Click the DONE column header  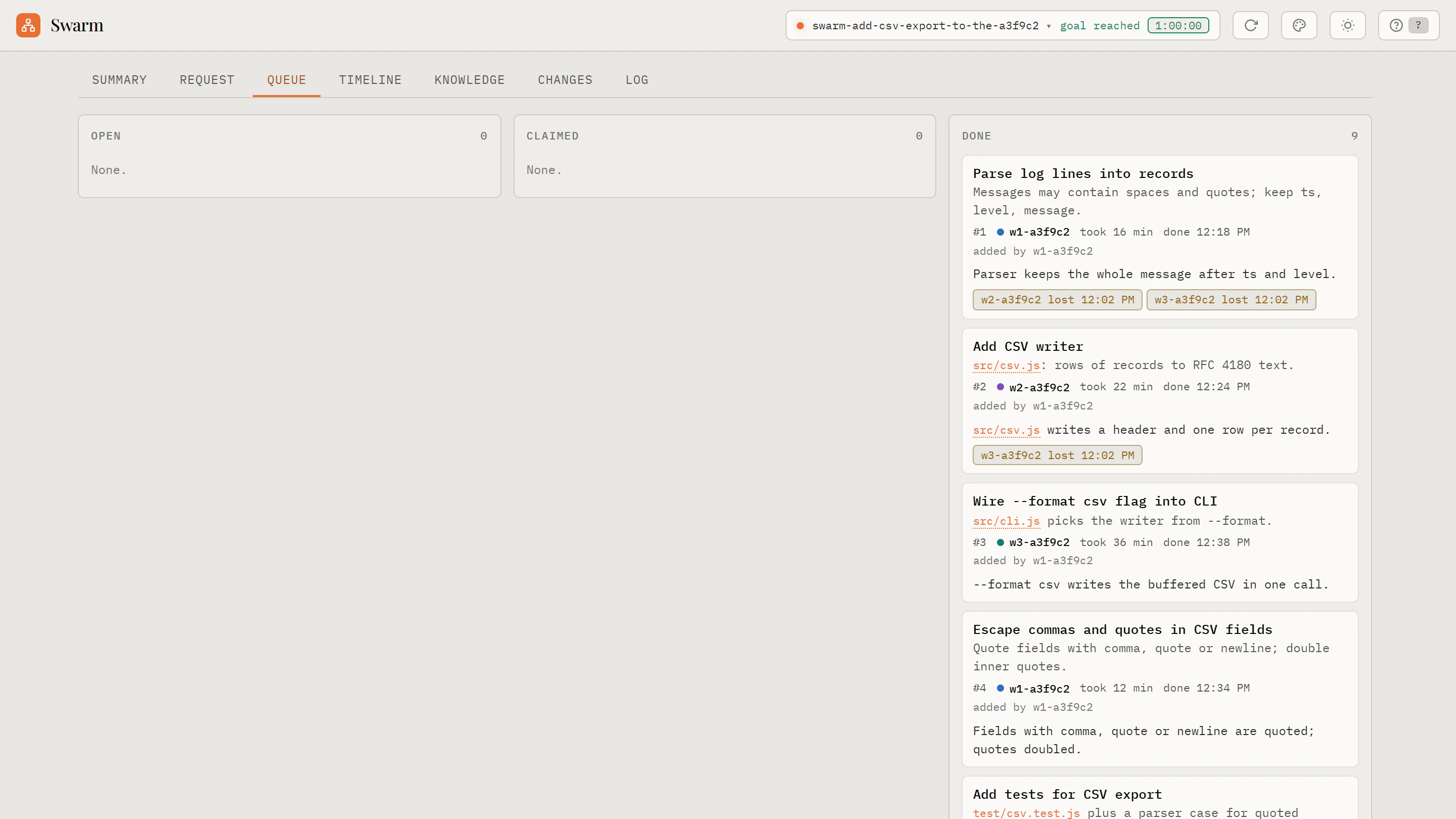click(976, 135)
